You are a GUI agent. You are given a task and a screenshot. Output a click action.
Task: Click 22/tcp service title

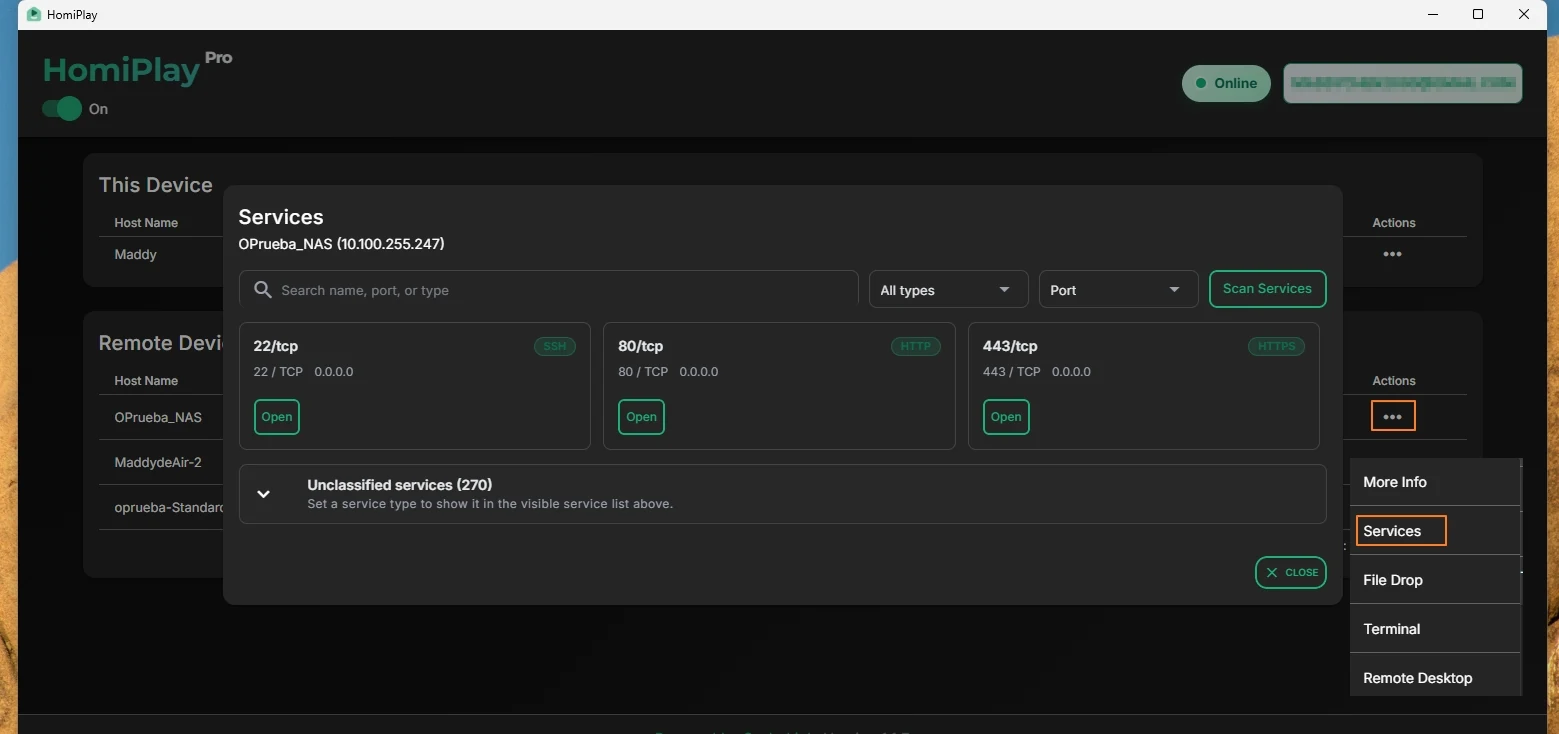[276, 346]
